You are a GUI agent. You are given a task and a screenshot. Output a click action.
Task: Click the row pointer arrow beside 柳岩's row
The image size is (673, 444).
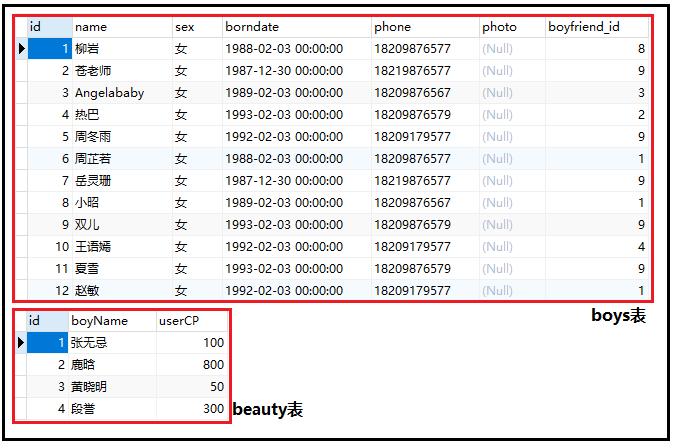pos(22,49)
